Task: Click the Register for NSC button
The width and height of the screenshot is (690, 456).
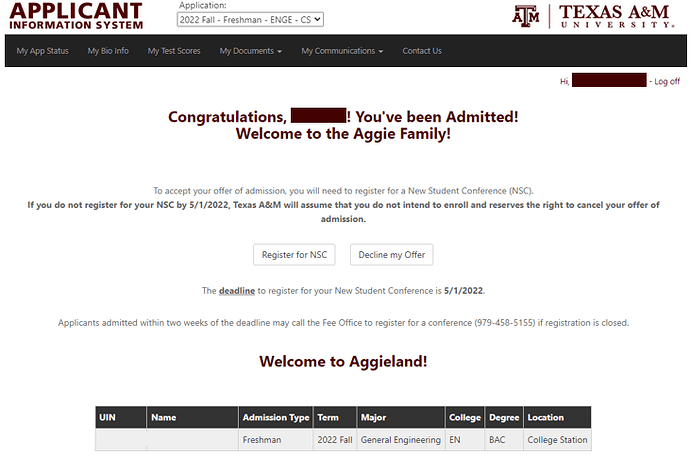Action: tap(294, 255)
